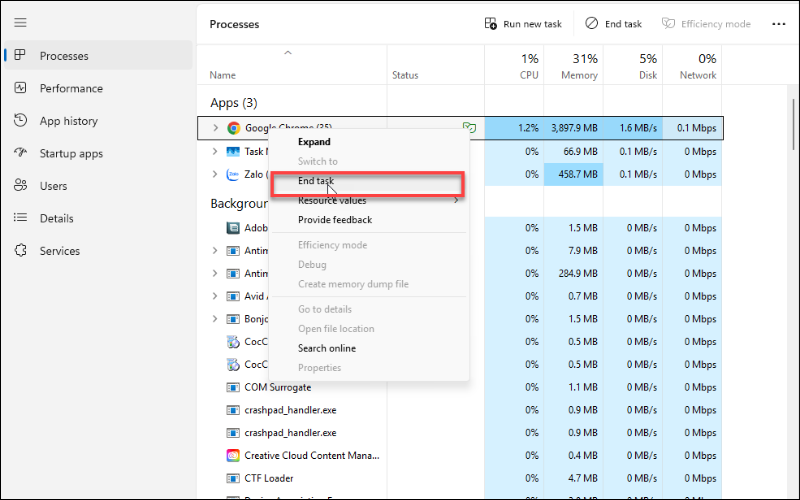
Task: Open the three-dot more options menu
Action: point(779,24)
